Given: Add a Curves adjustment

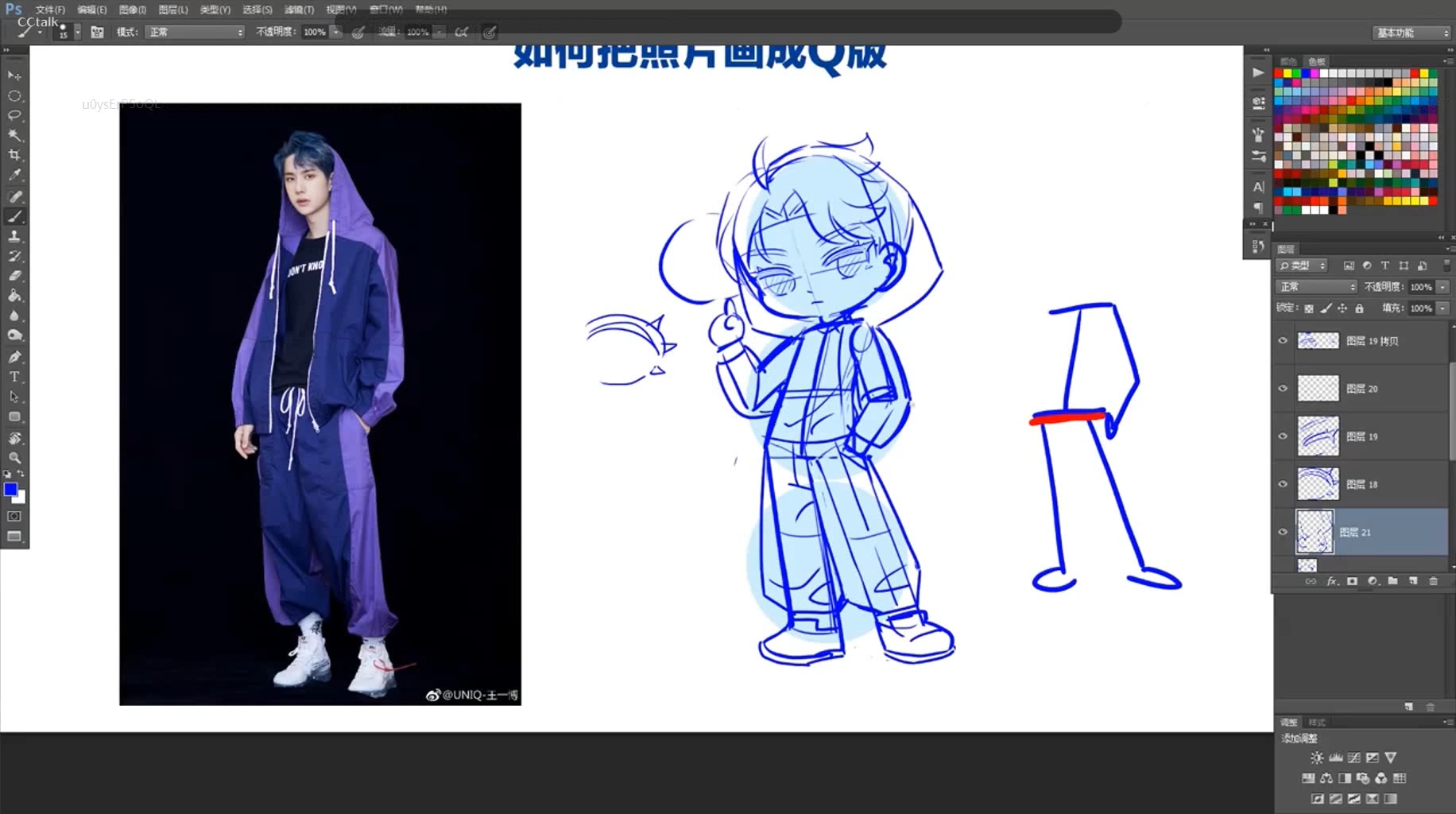Looking at the screenshot, I should 1354,758.
